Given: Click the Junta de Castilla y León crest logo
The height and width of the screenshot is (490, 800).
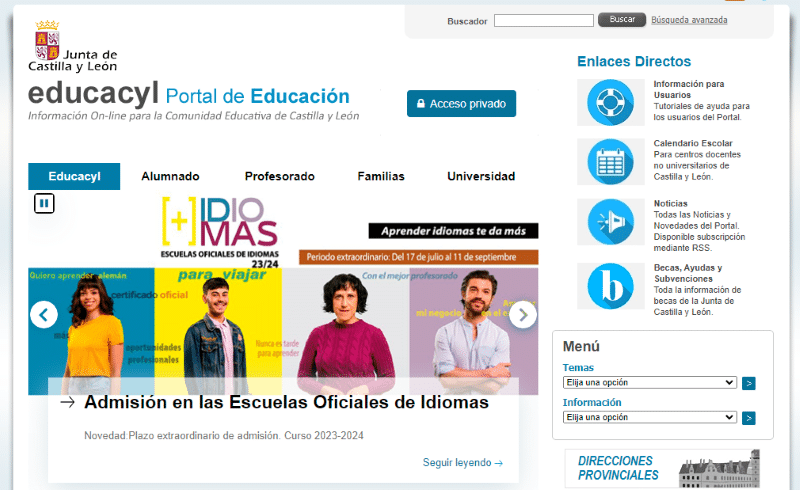Looking at the screenshot, I should 72,46.
